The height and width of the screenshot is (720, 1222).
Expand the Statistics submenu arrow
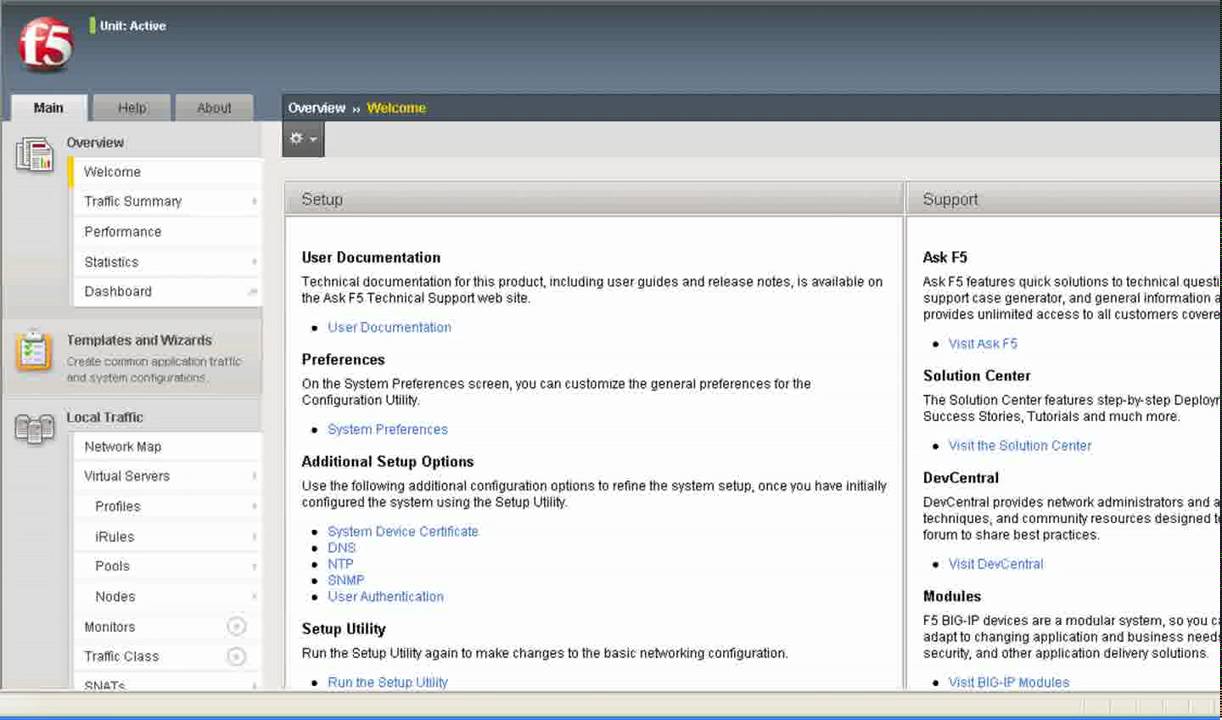pos(254,262)
